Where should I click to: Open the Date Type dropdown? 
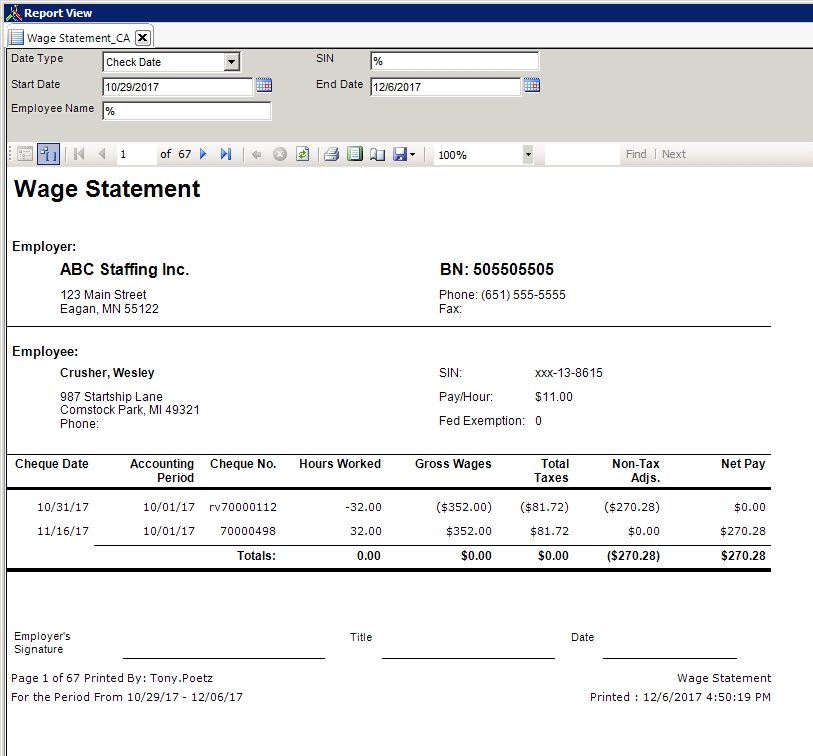pos(231,61)
